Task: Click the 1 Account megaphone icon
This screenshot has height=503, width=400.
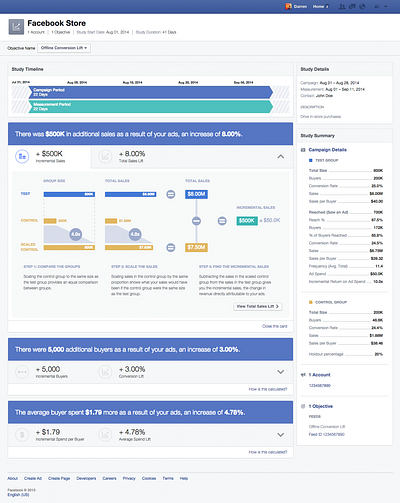Action: click(x=303, y=375)
